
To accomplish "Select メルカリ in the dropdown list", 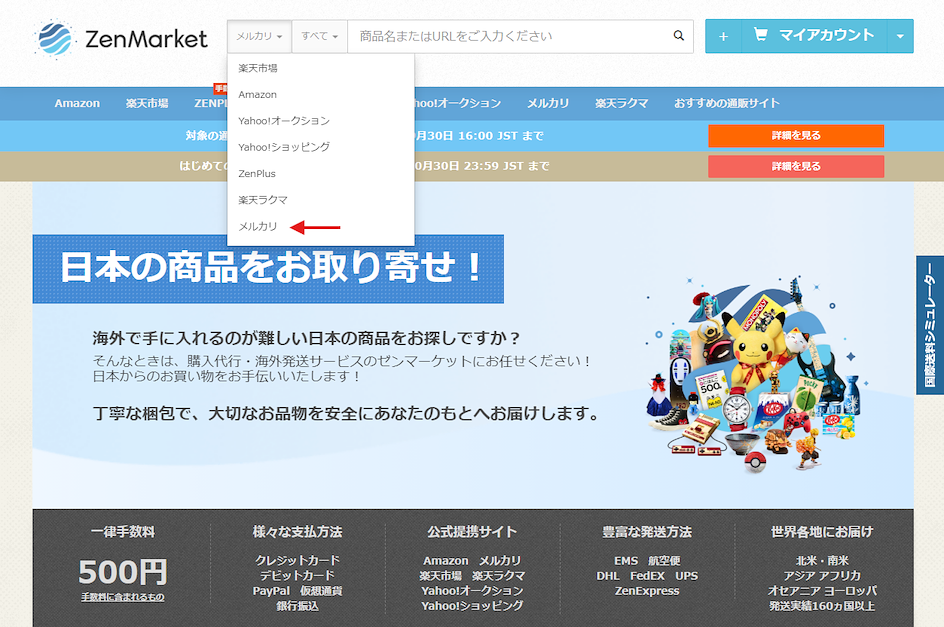I will (320, 226).
